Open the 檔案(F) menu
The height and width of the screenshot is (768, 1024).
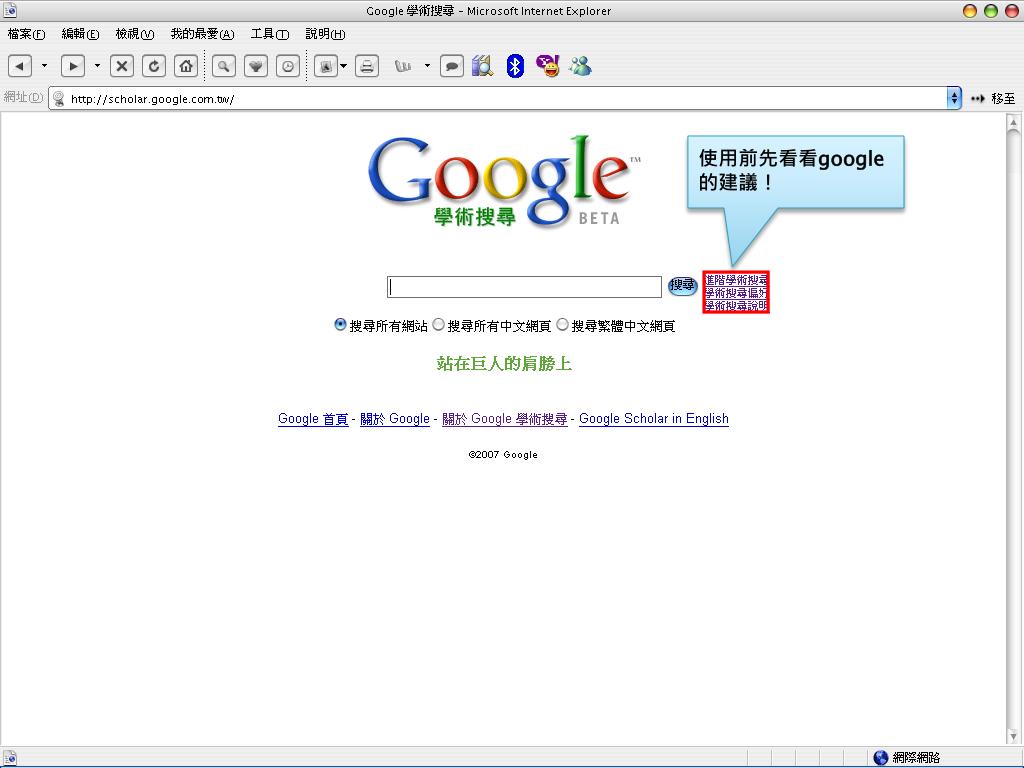click(x=26, y=34)
